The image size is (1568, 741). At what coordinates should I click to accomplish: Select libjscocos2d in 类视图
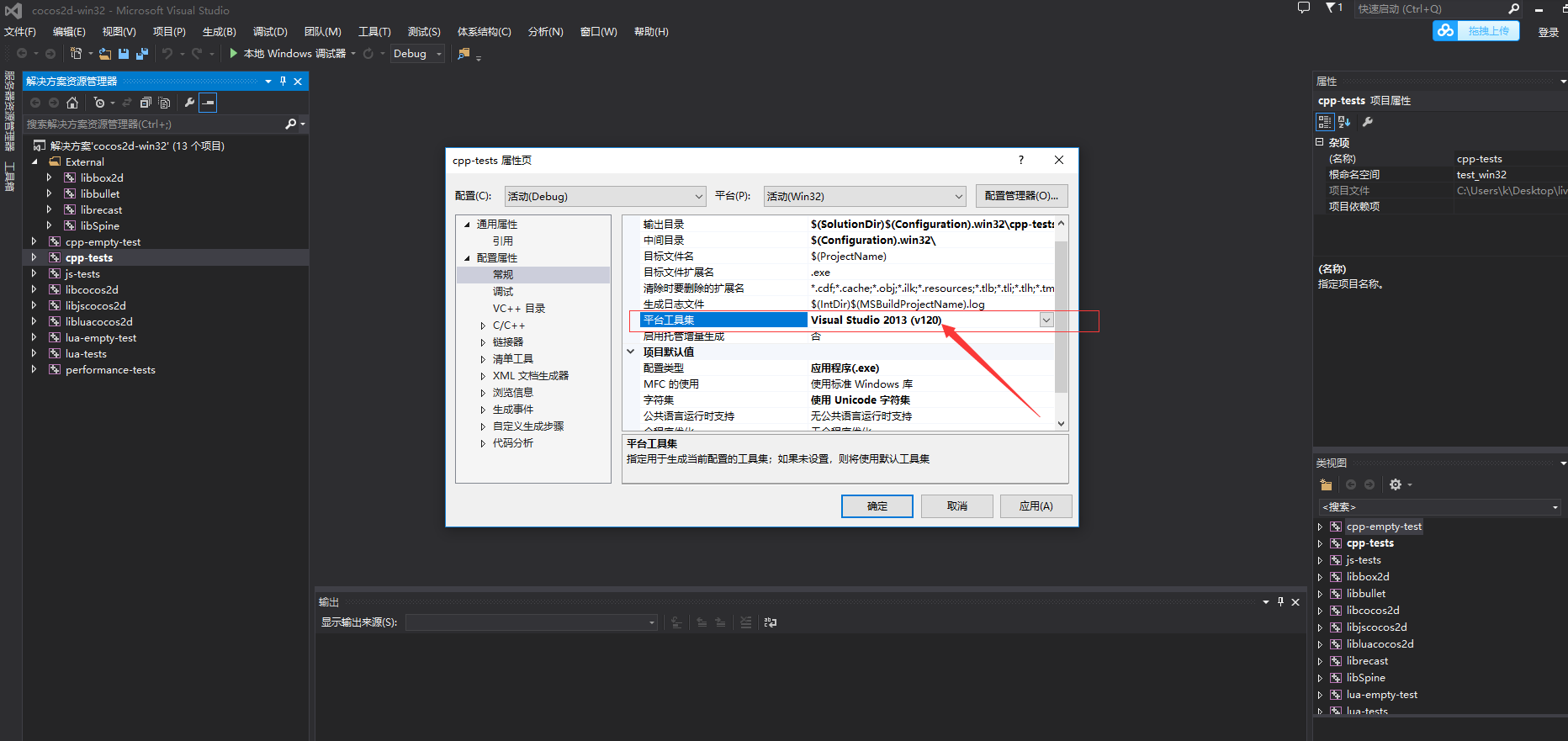[x=1376, y=627]
